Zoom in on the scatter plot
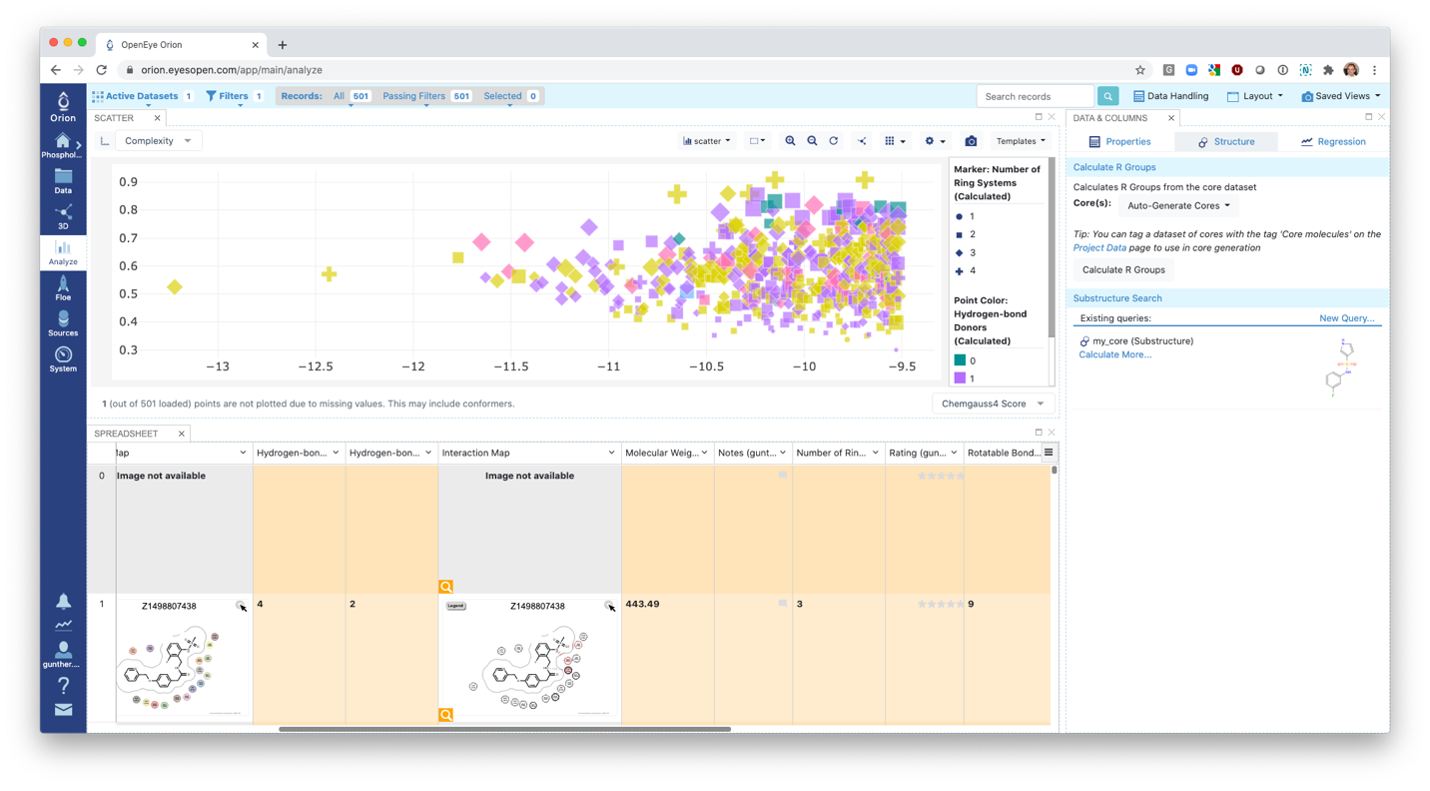This screenshot has width=1430, height=791. point(790,141)
